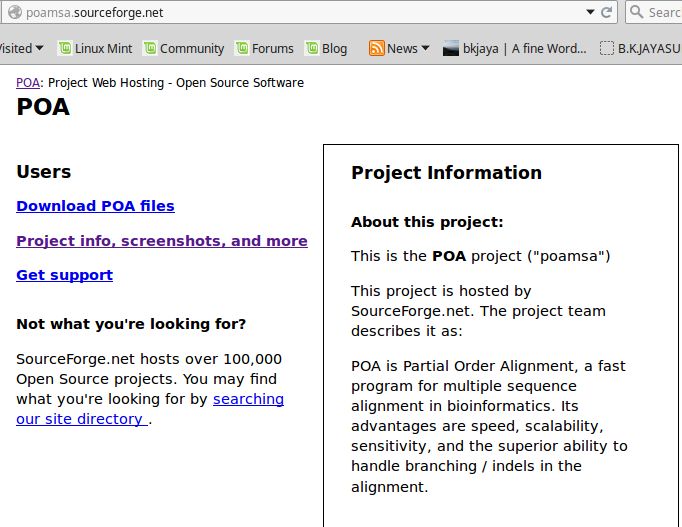682x527 pixels.
Task: Open the B.K.JAYASU bookmark
Action: 640,48
